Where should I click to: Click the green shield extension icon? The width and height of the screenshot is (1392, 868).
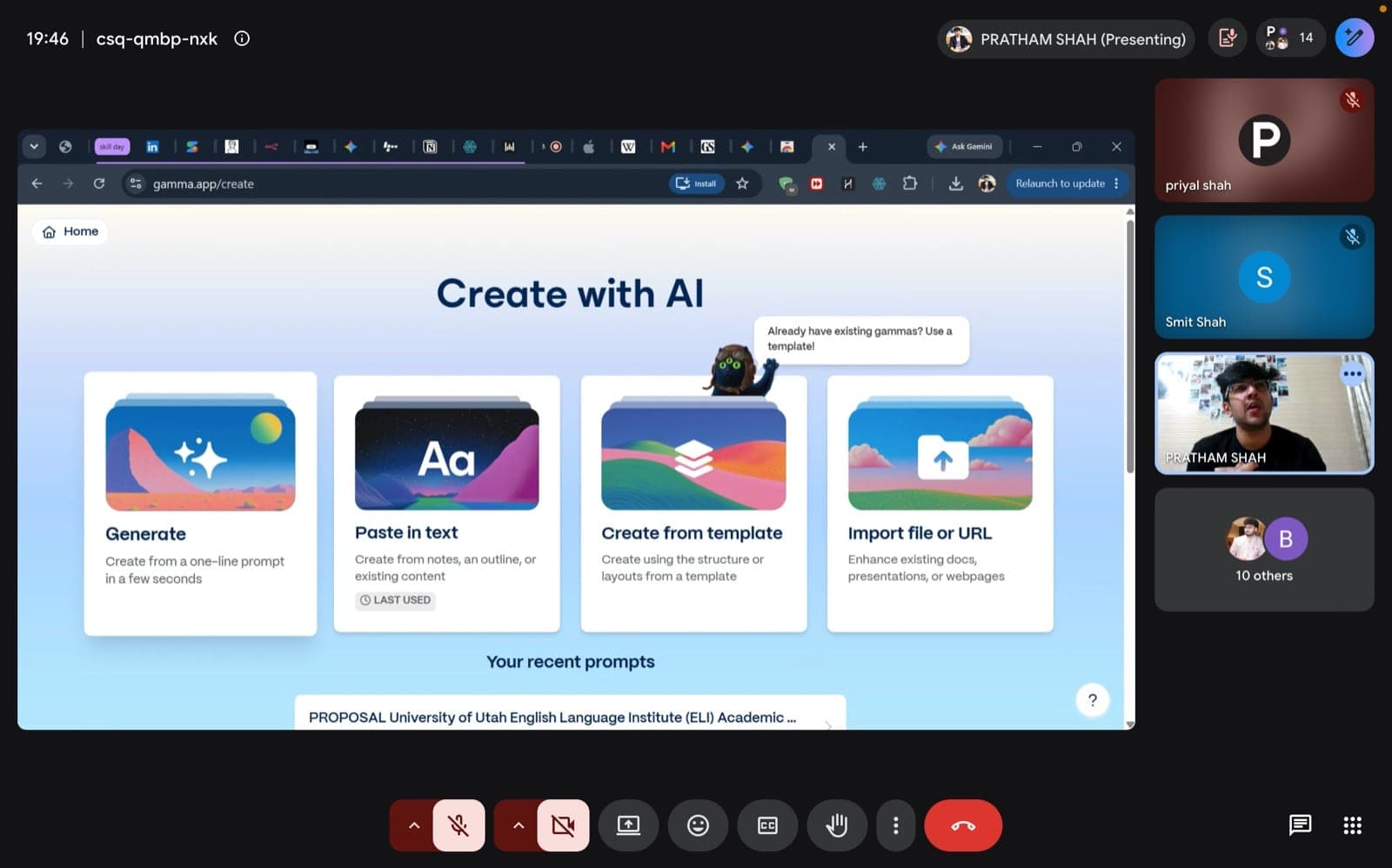point(786,184)
